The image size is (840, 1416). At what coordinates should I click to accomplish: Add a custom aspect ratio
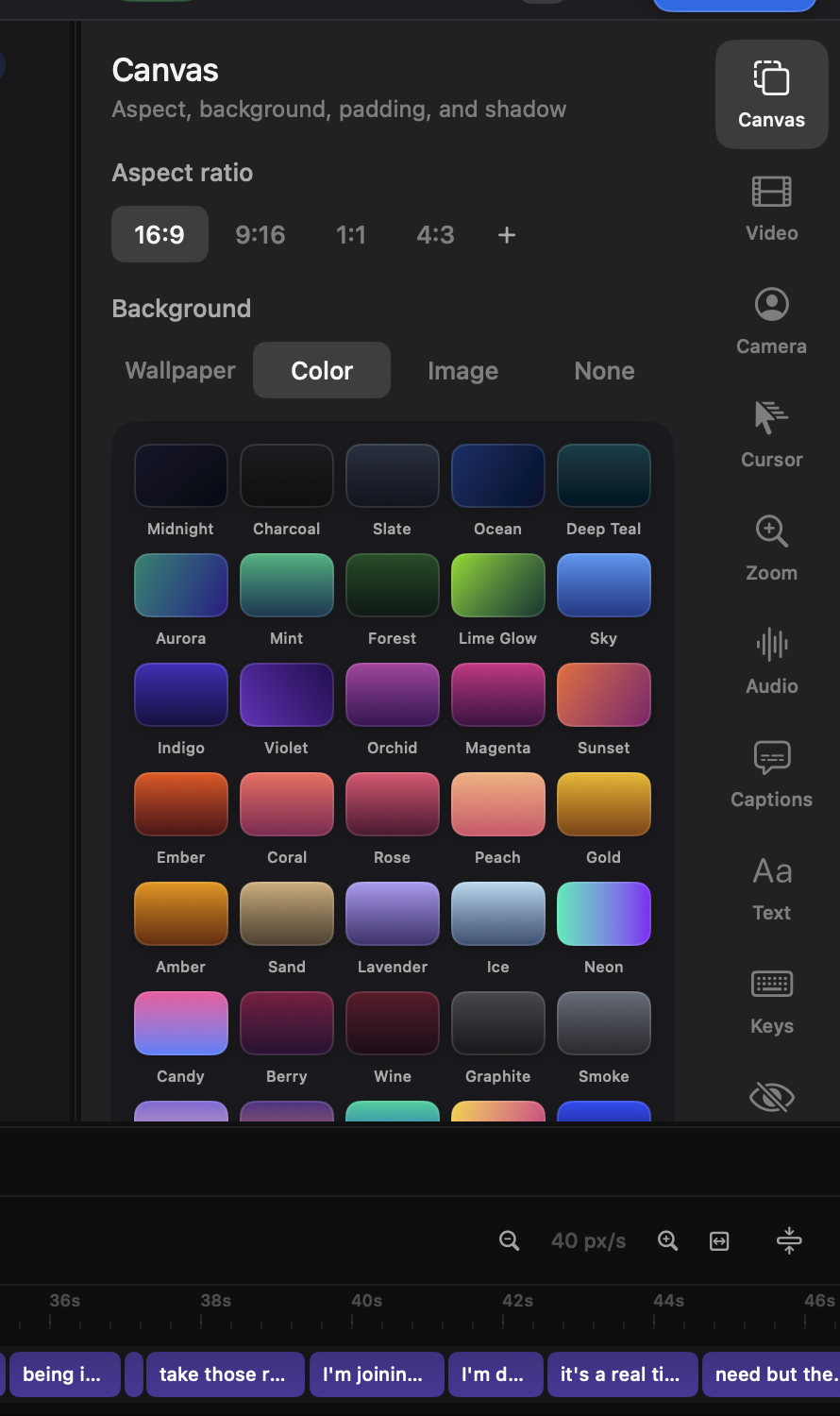[507, 234]
